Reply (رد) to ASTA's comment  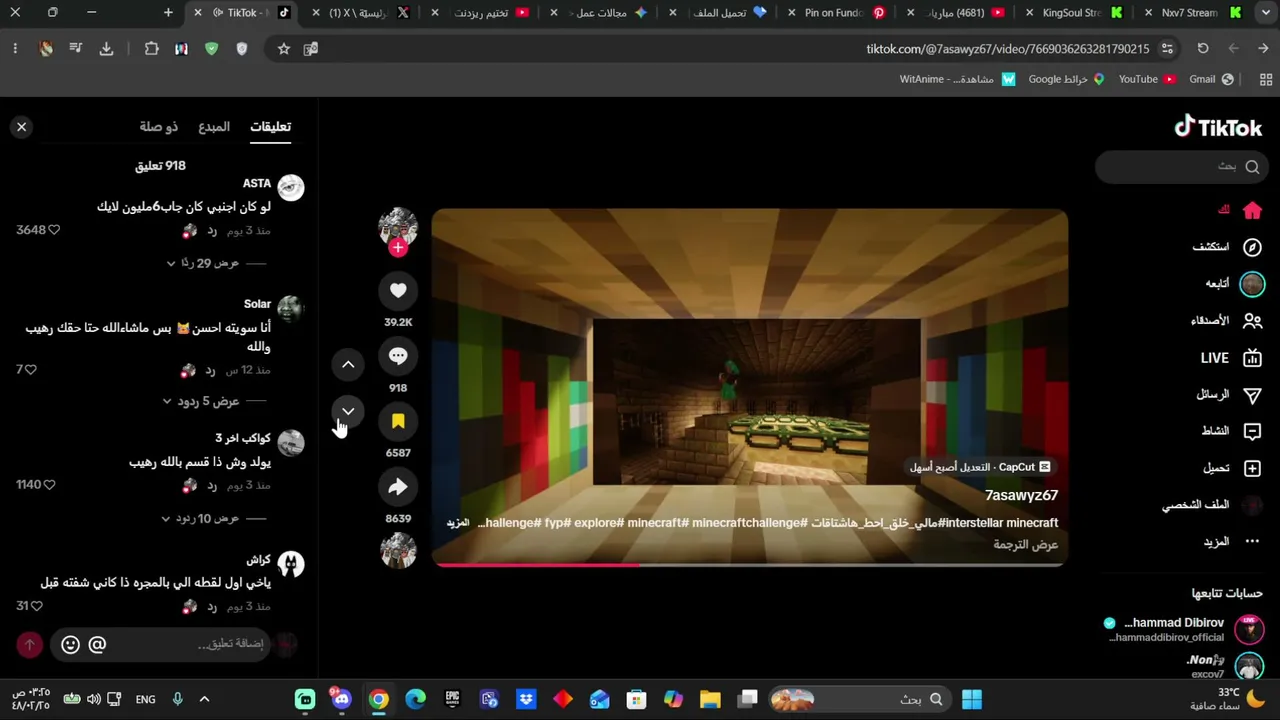click(211, 230)
